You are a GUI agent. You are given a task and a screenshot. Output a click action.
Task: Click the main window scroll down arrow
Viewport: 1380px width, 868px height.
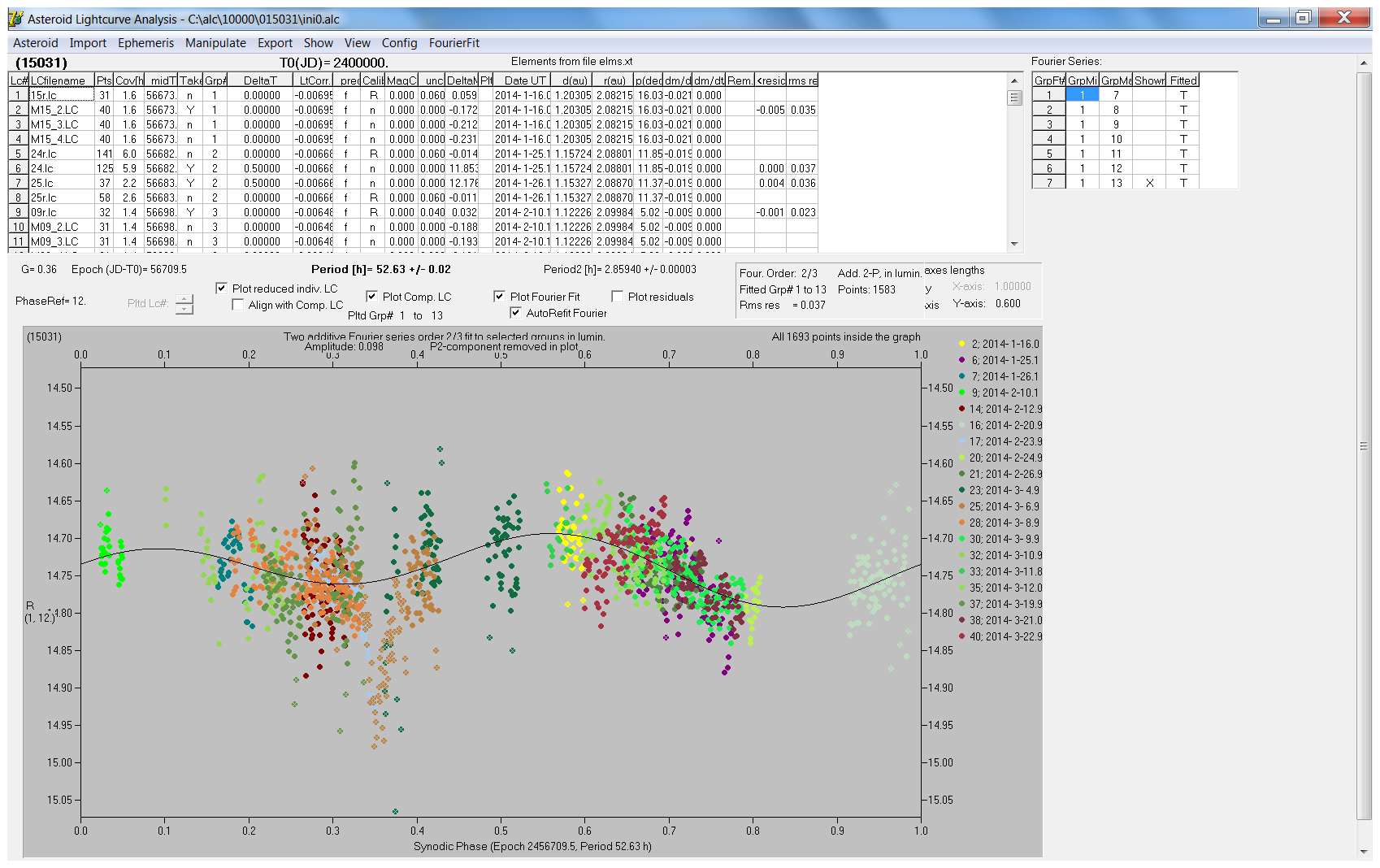click(1363, 852)
